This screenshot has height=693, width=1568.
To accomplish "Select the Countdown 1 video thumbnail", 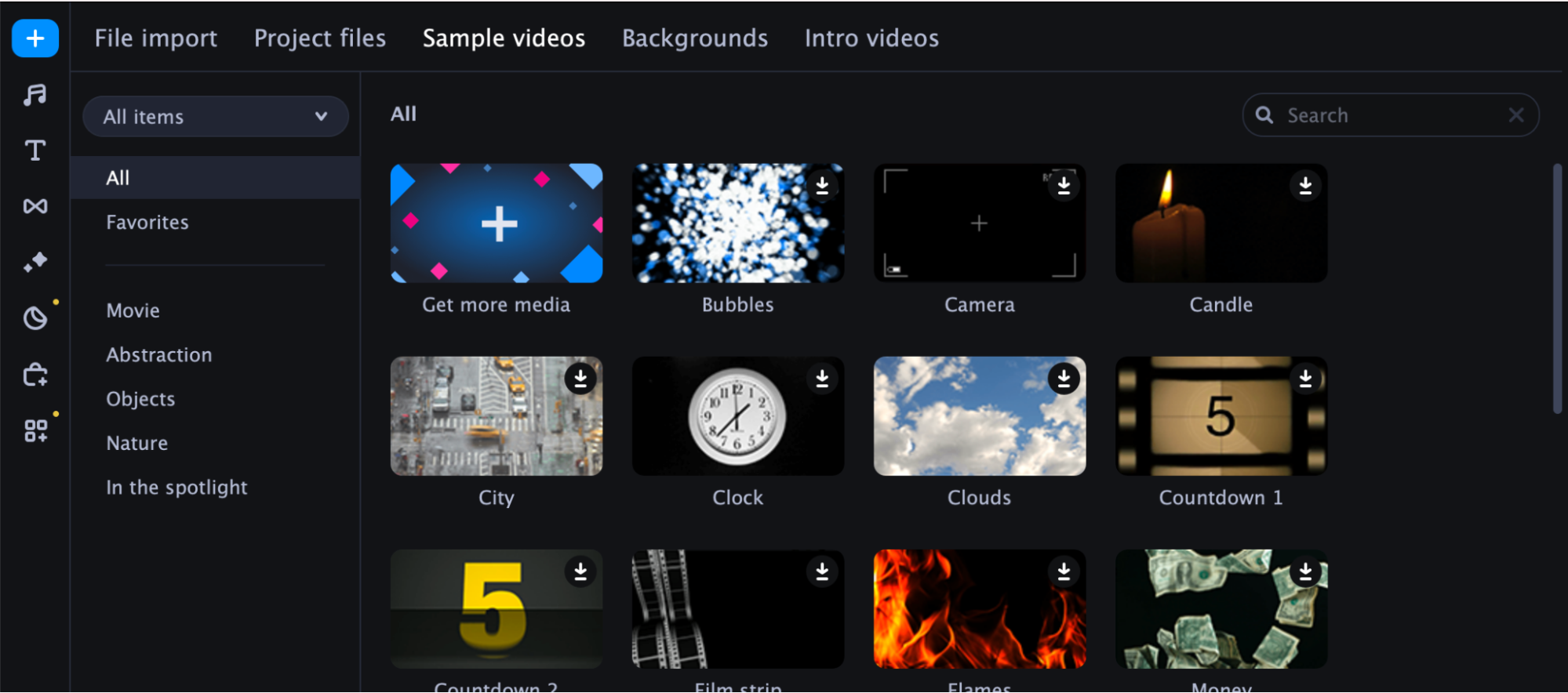I will (x=1221, y=416).
